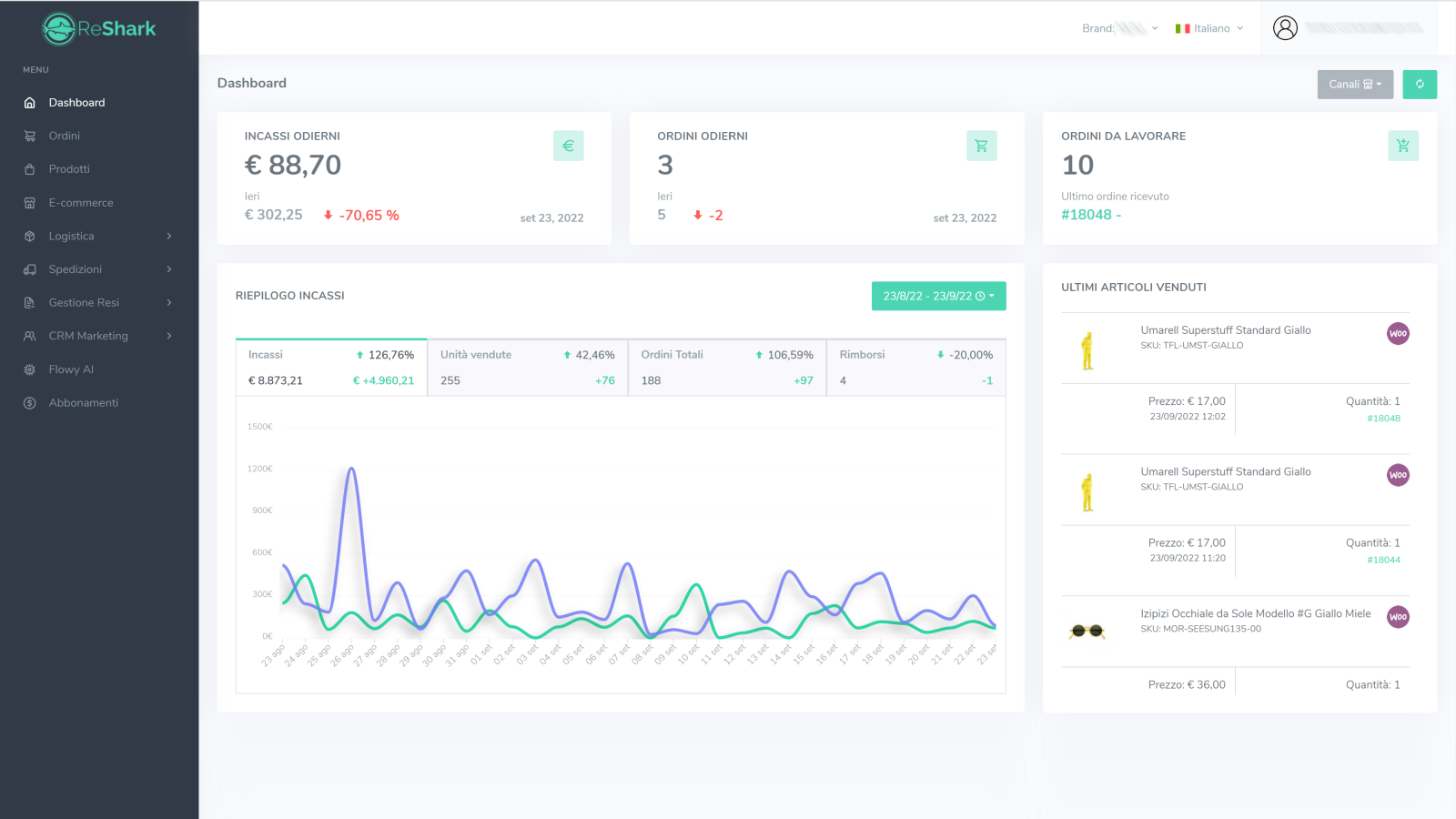Select the Abbonamenti dollar icon
Image resolution: width=1456 pixels, height=819 pixels.
(28, 402)
